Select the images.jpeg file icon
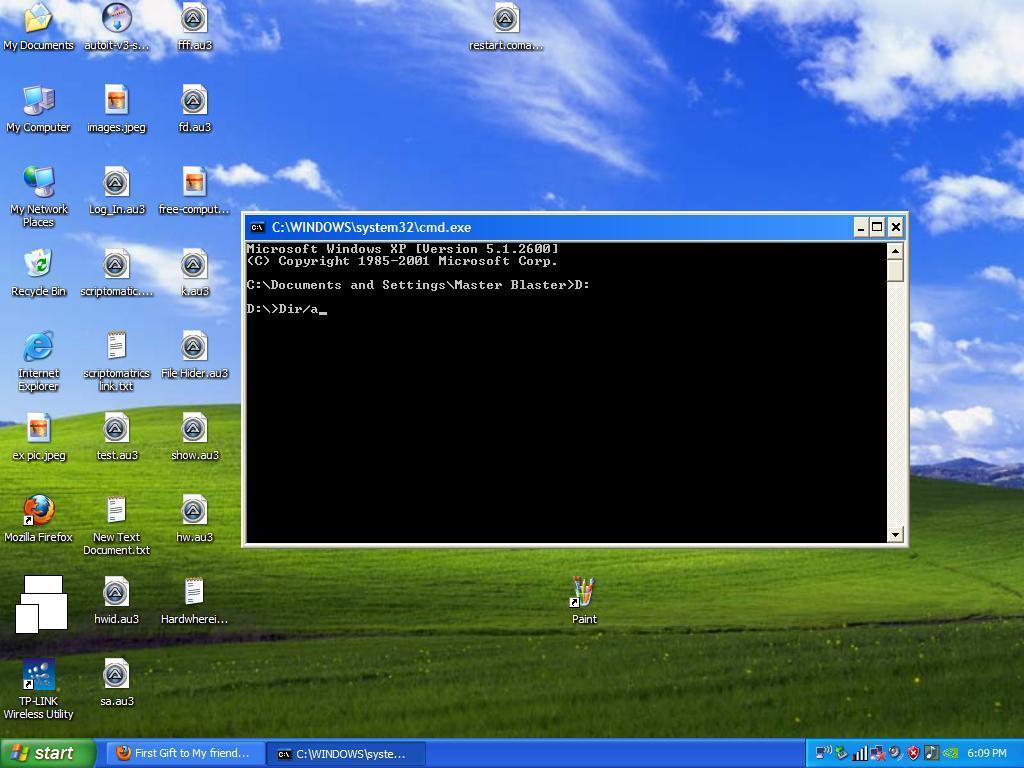Screen dimensions: 1024x768 click(117, 108)
